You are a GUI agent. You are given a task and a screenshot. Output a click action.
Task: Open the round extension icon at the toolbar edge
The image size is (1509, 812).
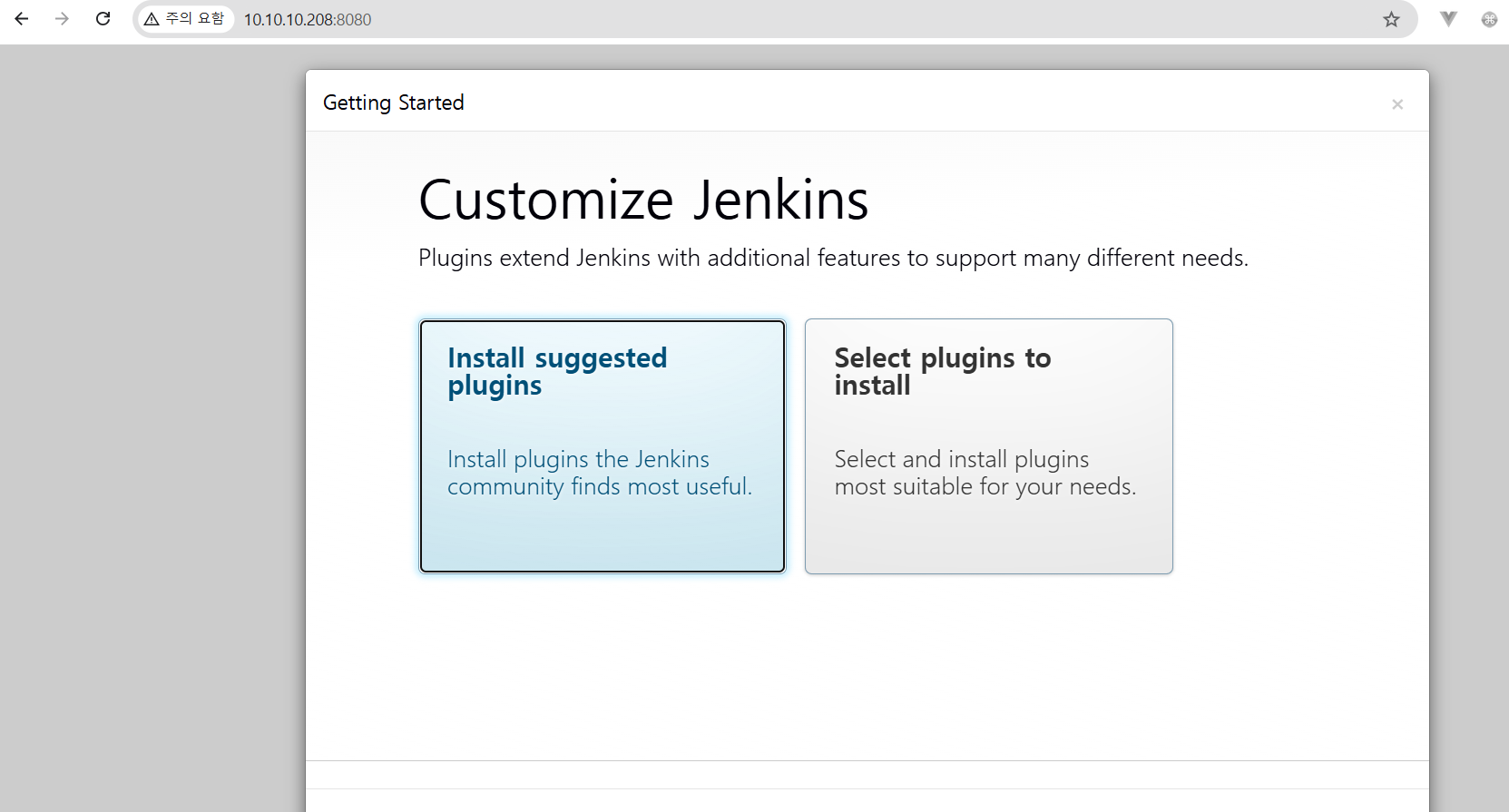(x=1489, y=19)
